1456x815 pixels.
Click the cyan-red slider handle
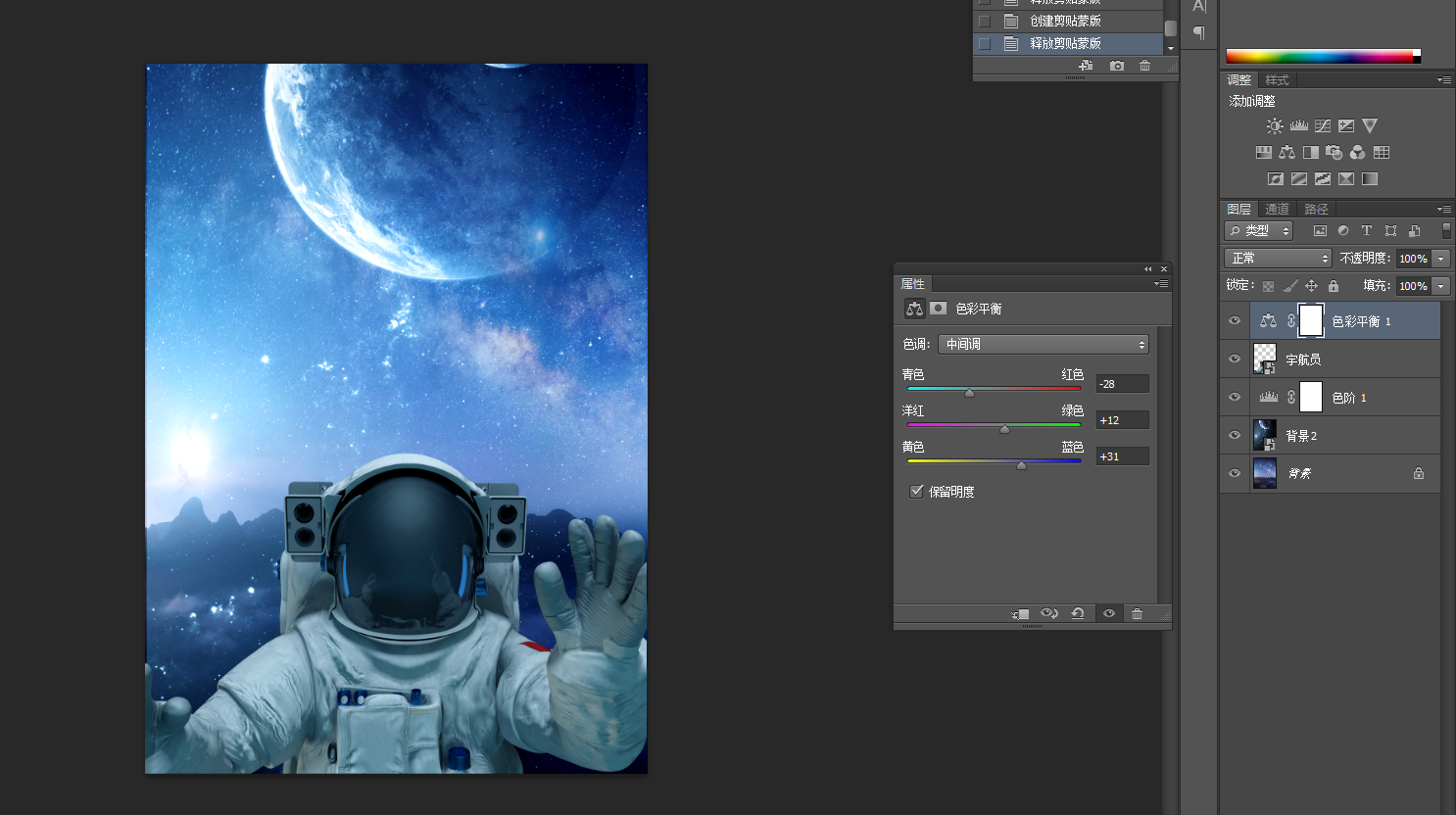[969, 393]
